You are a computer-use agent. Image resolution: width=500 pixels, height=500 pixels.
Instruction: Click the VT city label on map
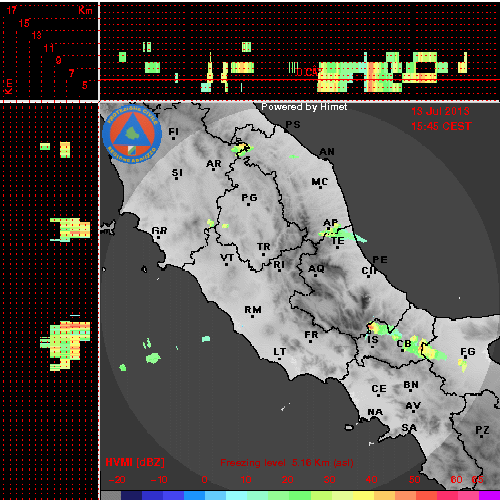tap(227, 258)
